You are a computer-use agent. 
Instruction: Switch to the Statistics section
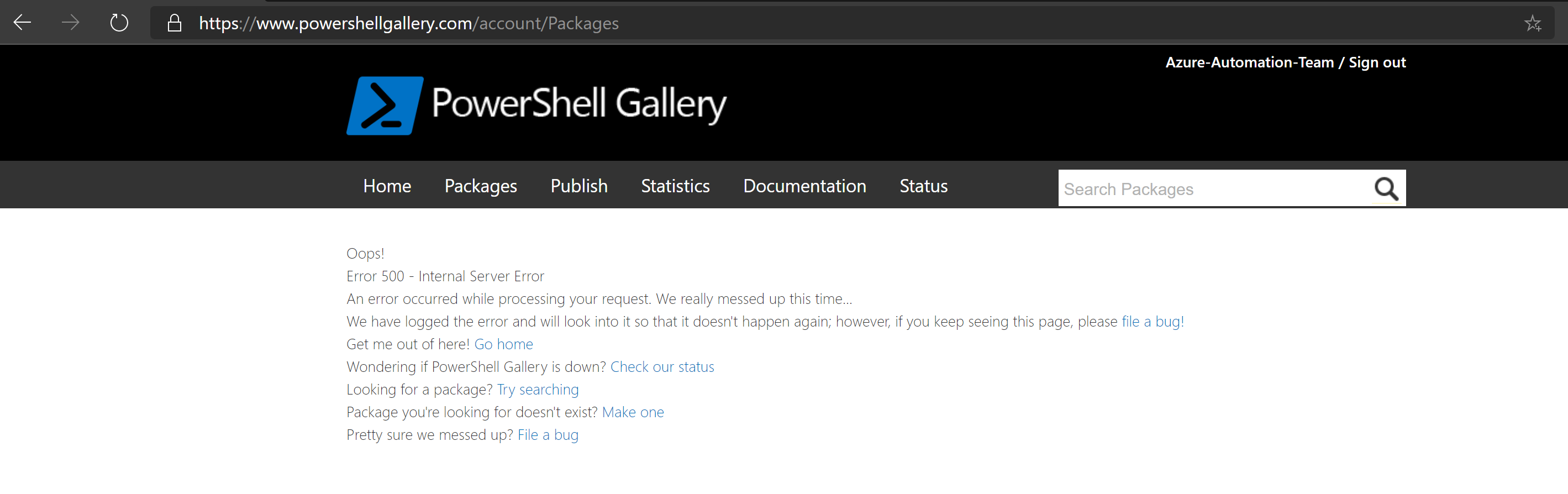point(675,186)
